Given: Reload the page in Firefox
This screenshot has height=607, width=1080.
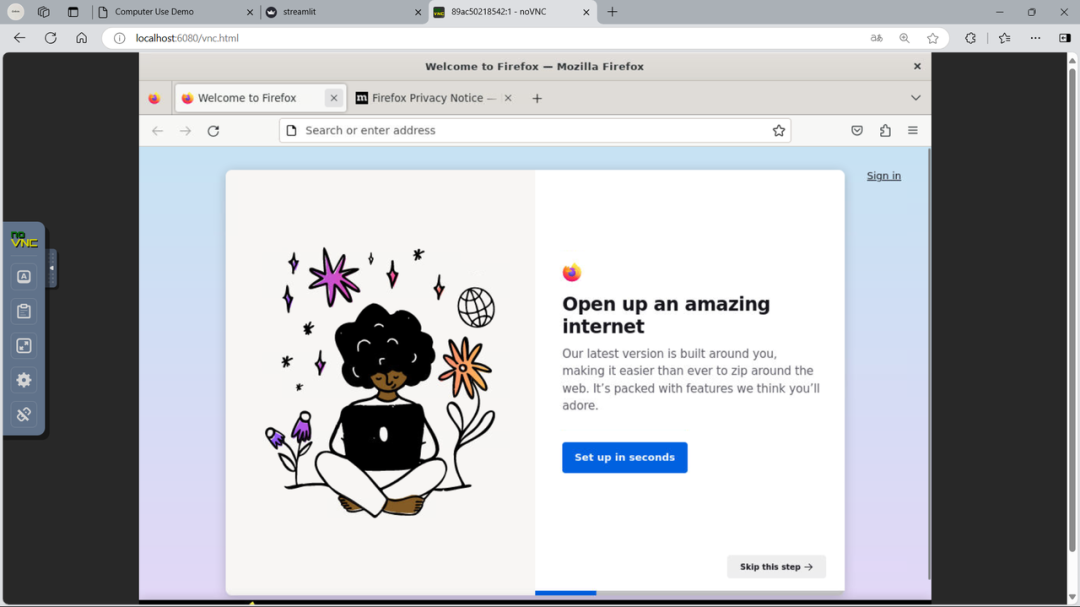Looking at the screenshot, I should pyautogui.click(x=214, y=130).
